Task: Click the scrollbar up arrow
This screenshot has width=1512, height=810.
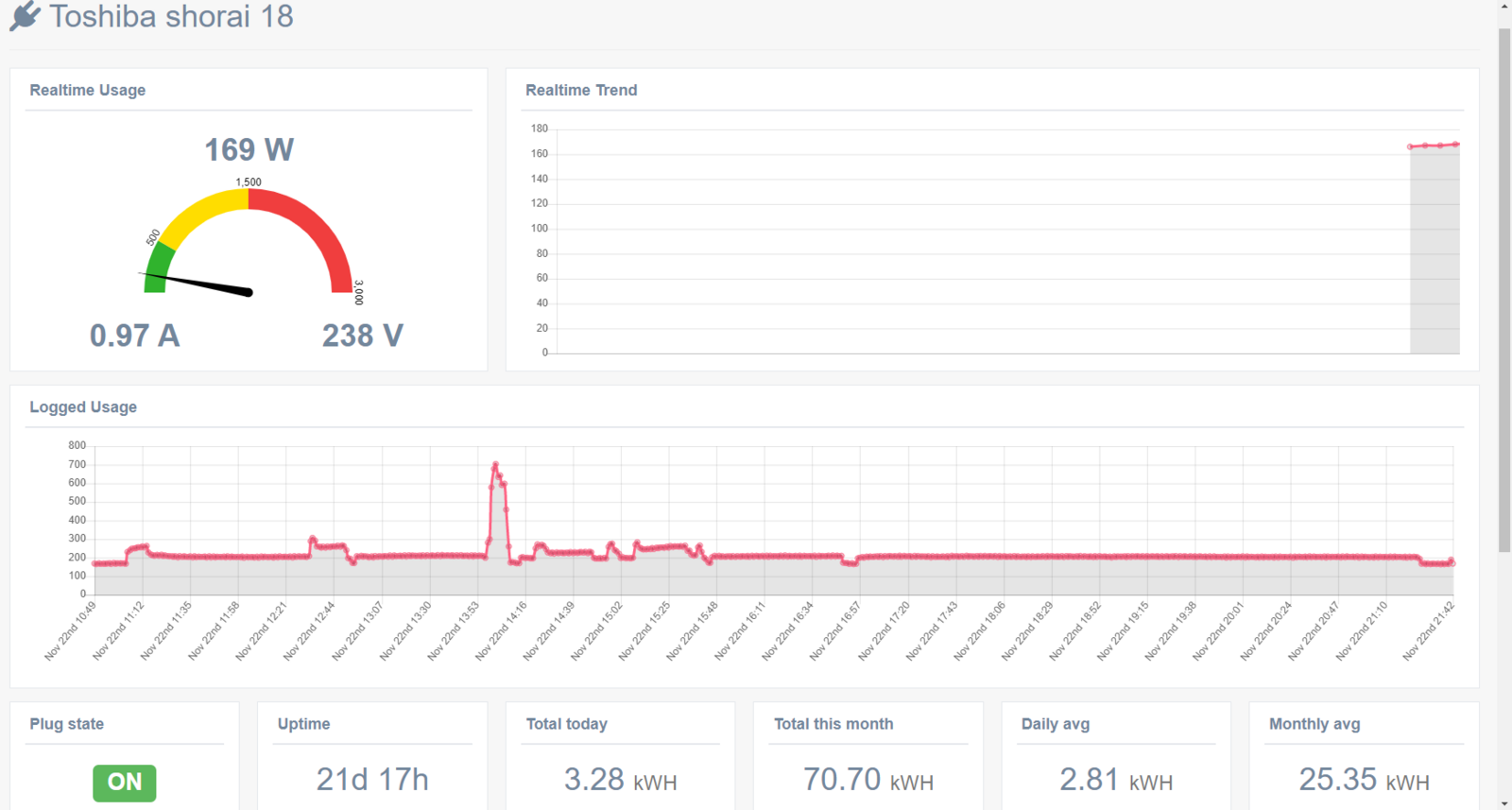Action: (x=1504, y=7)
